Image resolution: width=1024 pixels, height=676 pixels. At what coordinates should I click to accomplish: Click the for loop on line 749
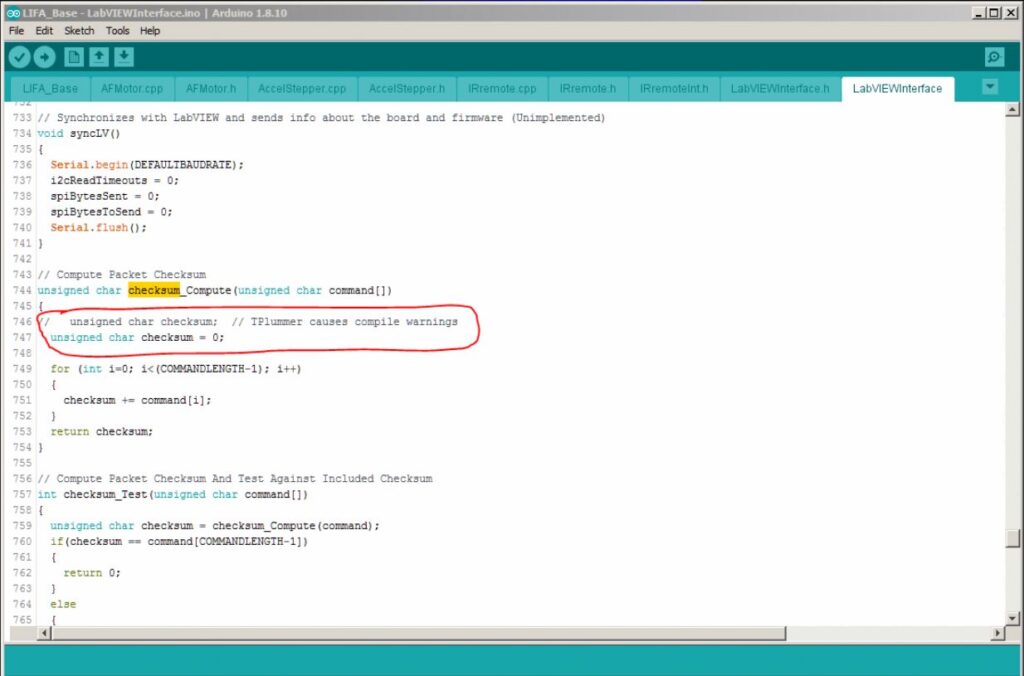point(176,368)
